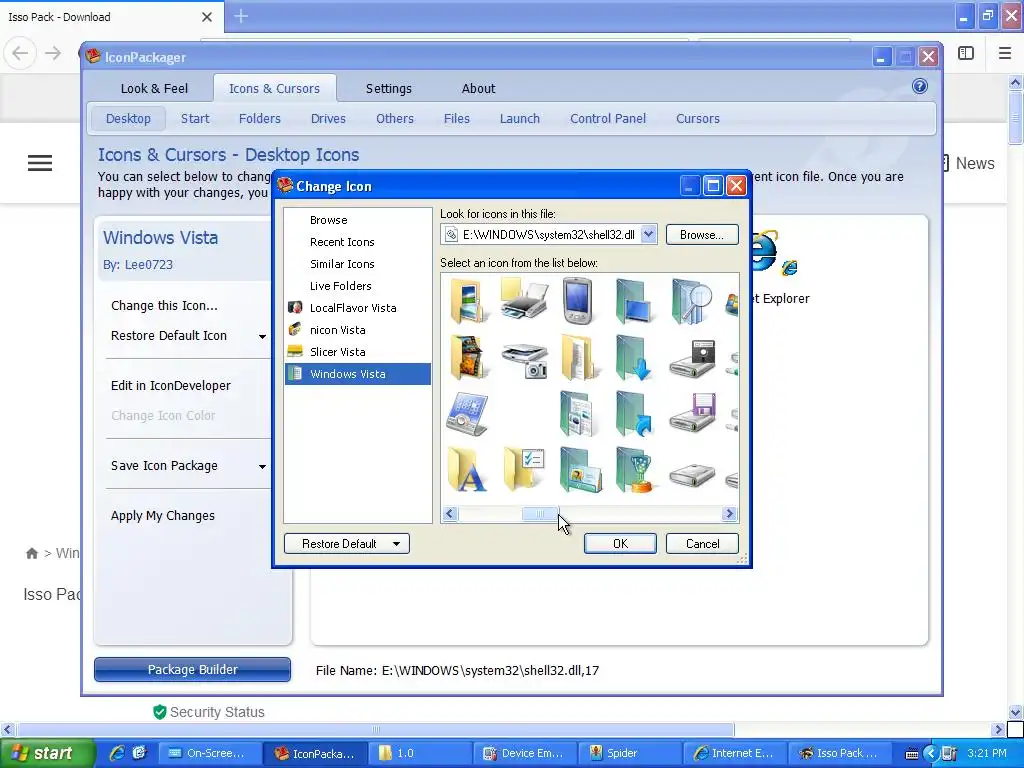The height and width of the screenshot is (768, 1024).
Task: Cancel the Change Icon dialog
Action: 703,544
